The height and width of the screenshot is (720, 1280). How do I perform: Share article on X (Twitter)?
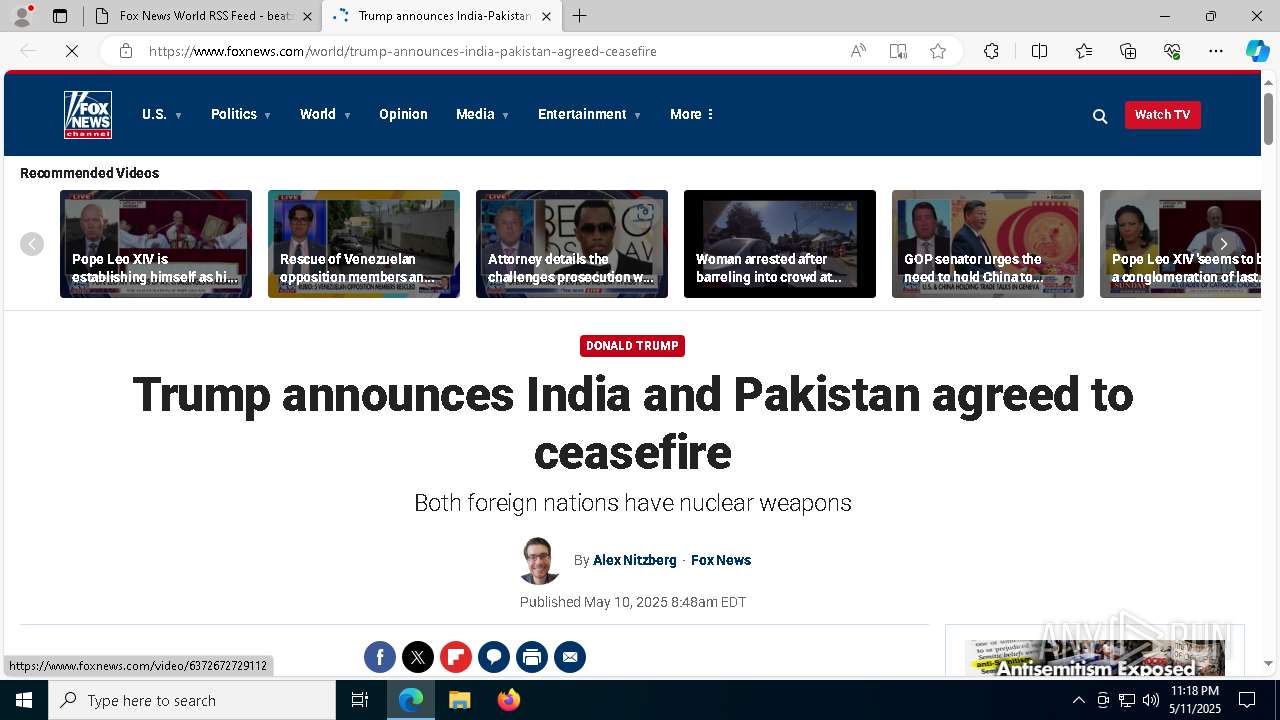click(418, 657)
